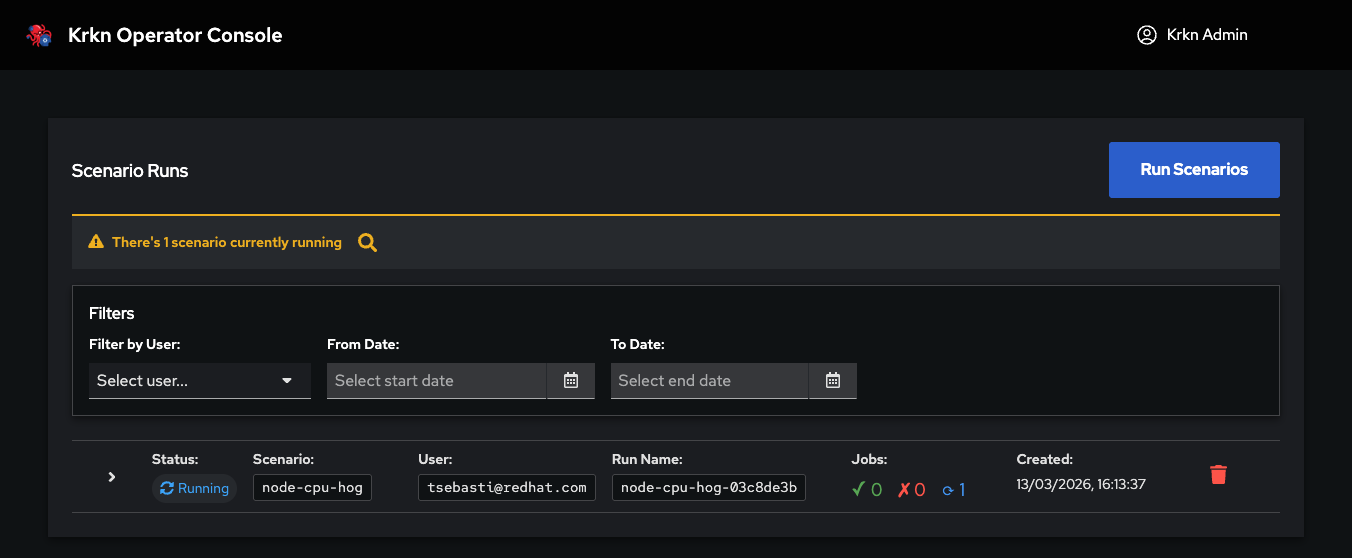Click the node-cpu-hog scenario value
This screenshot has height=558, width=1352.
tap(312, 487)
